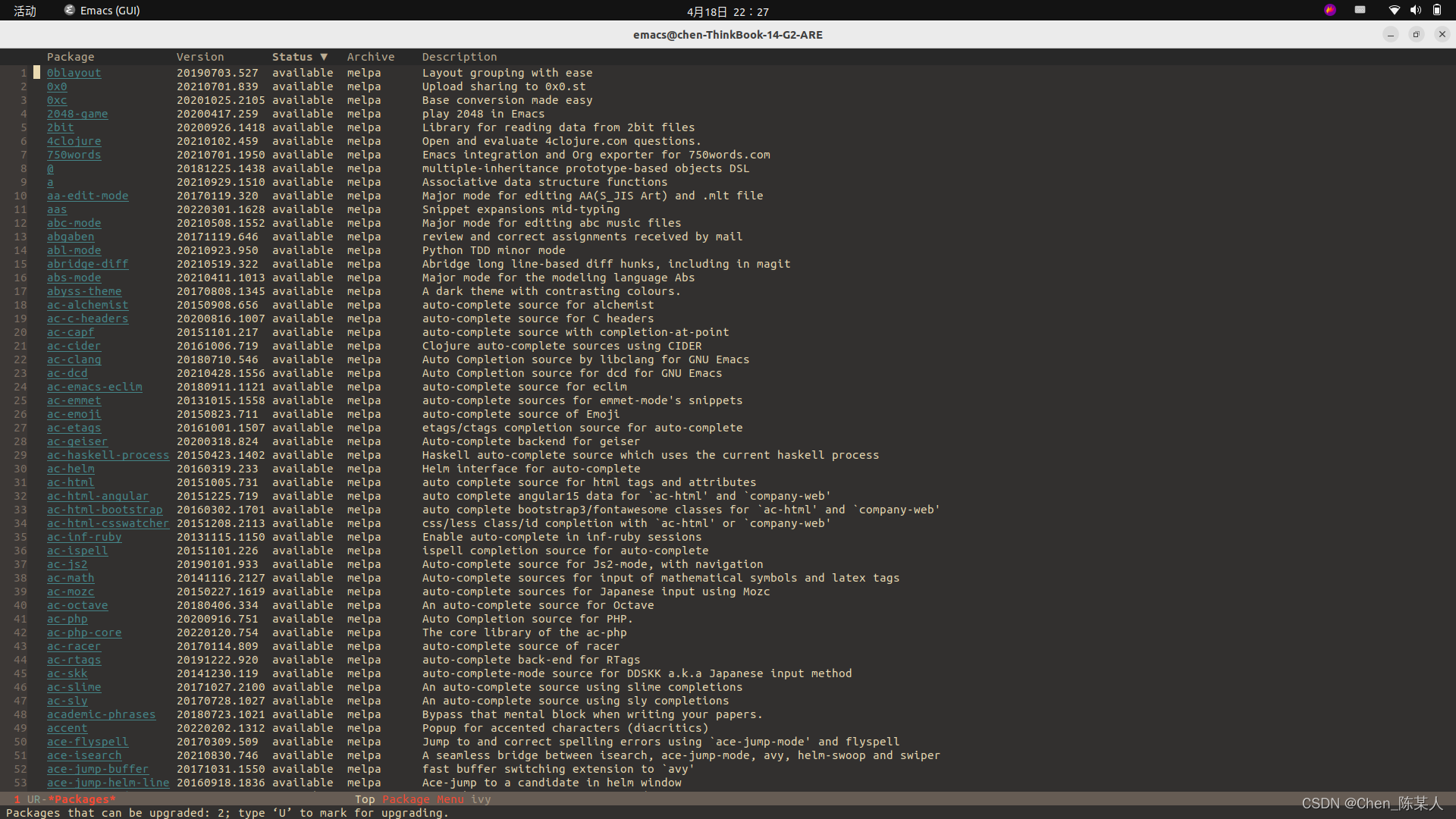Sort packages by the Package column header
The height and width of the screenshot is (819, 1456).
pyautogui.click(x=71, y=57)
